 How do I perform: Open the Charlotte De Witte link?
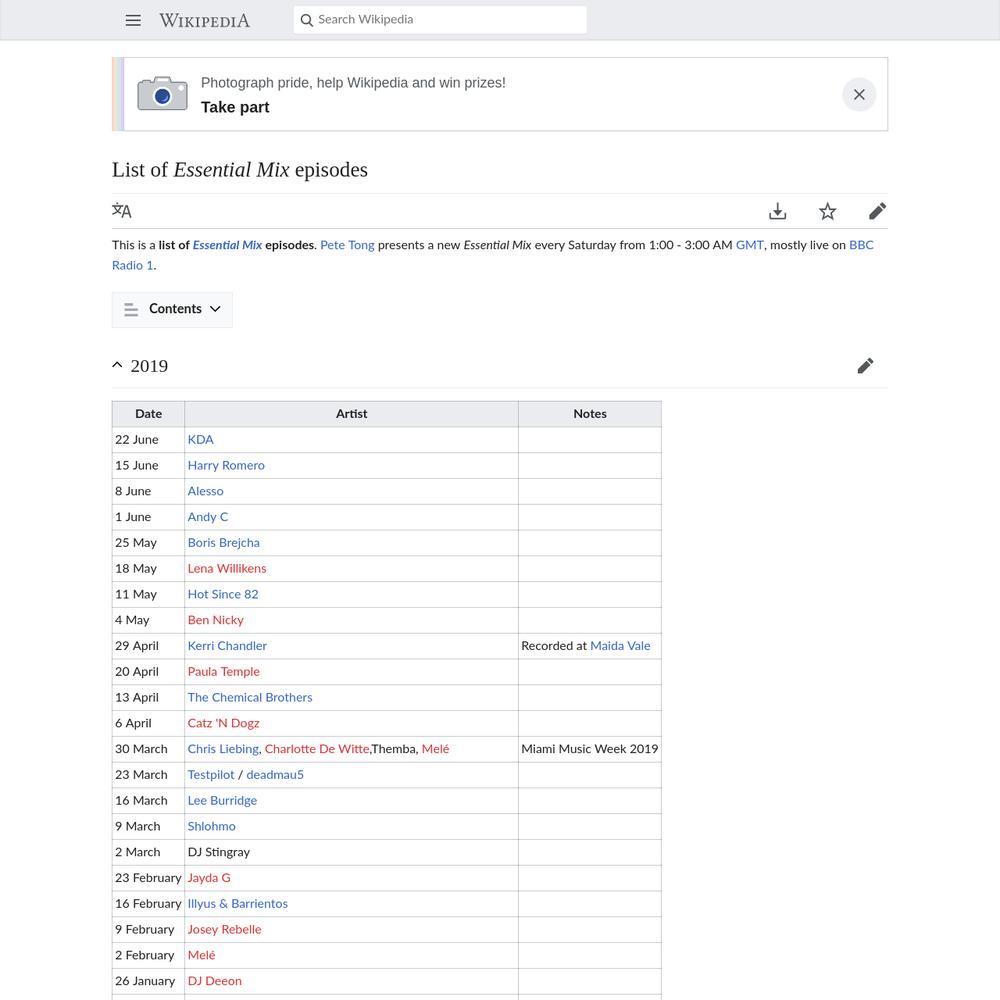[x=317, y=749]
